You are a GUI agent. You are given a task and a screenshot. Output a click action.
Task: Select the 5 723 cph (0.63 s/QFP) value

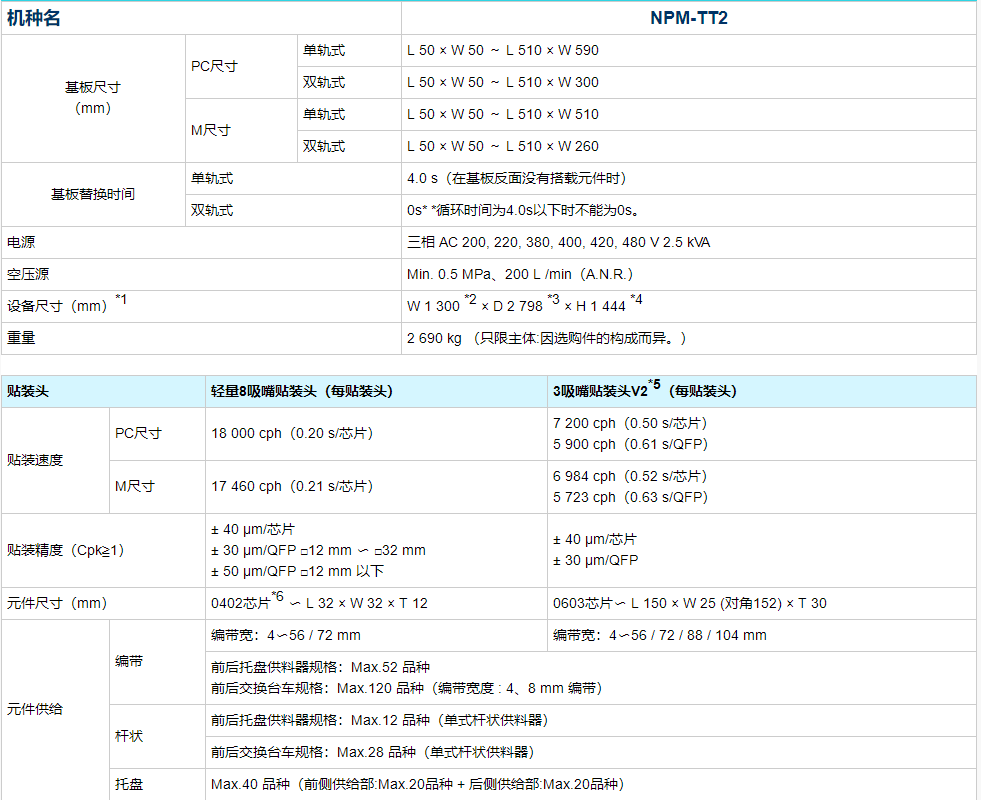(x=630, y=497)
